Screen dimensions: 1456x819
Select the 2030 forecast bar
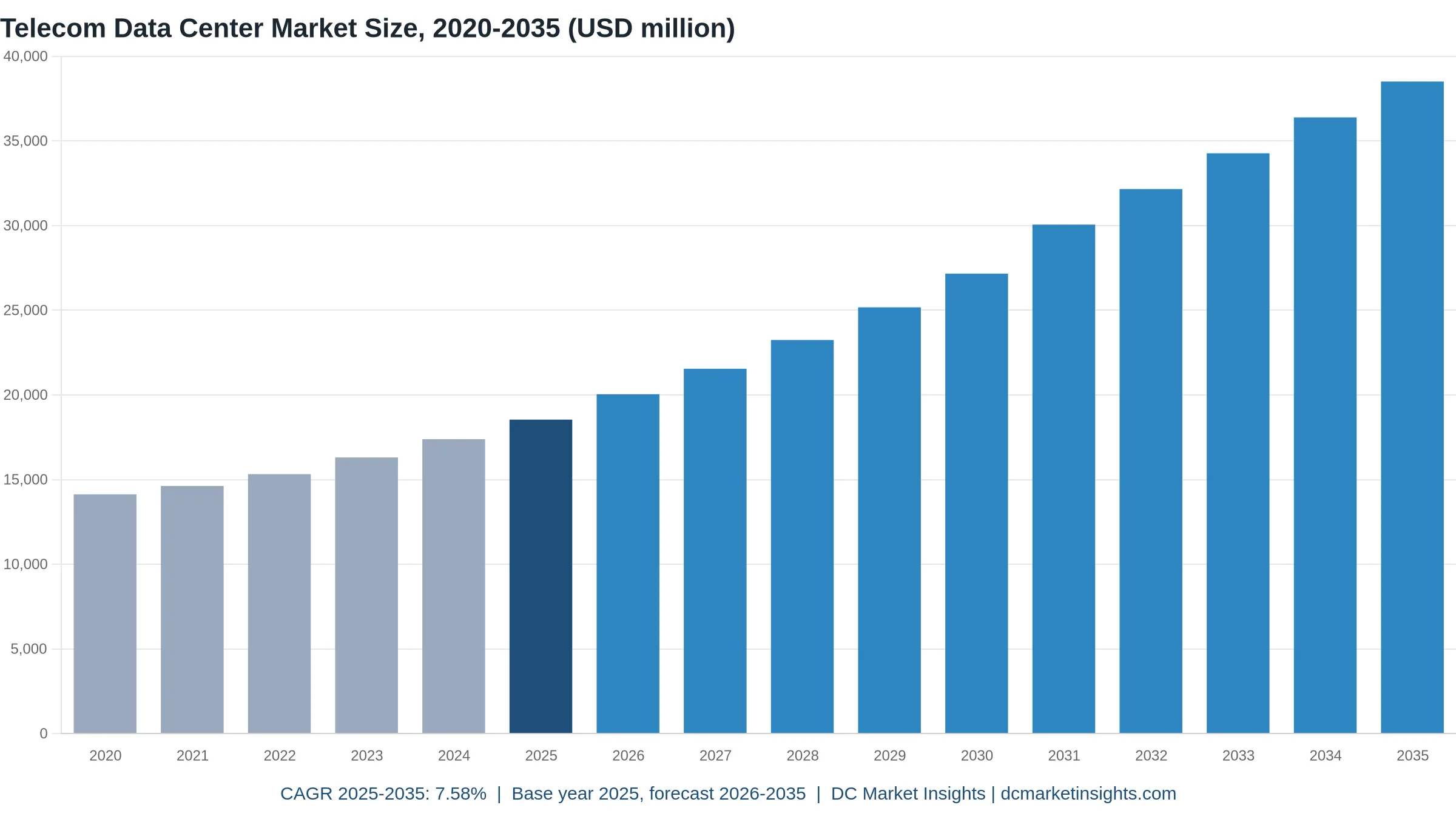(x=977, y=504)
